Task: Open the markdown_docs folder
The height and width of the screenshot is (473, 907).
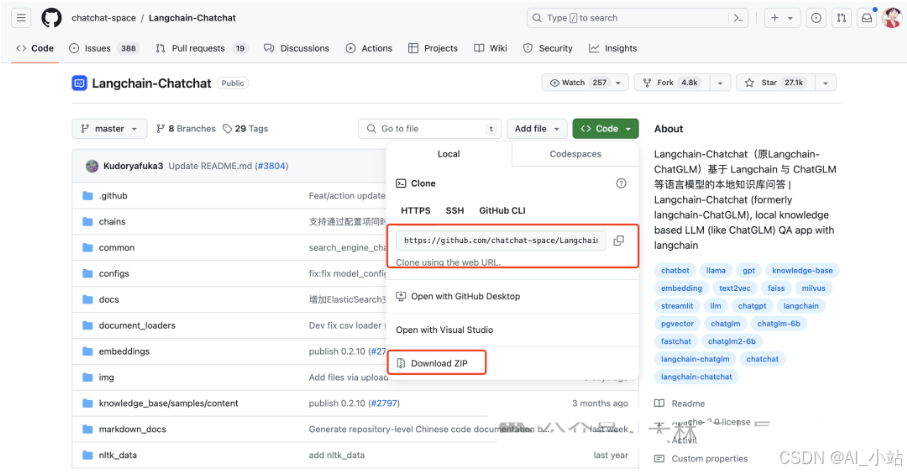Action: point(132,429)
